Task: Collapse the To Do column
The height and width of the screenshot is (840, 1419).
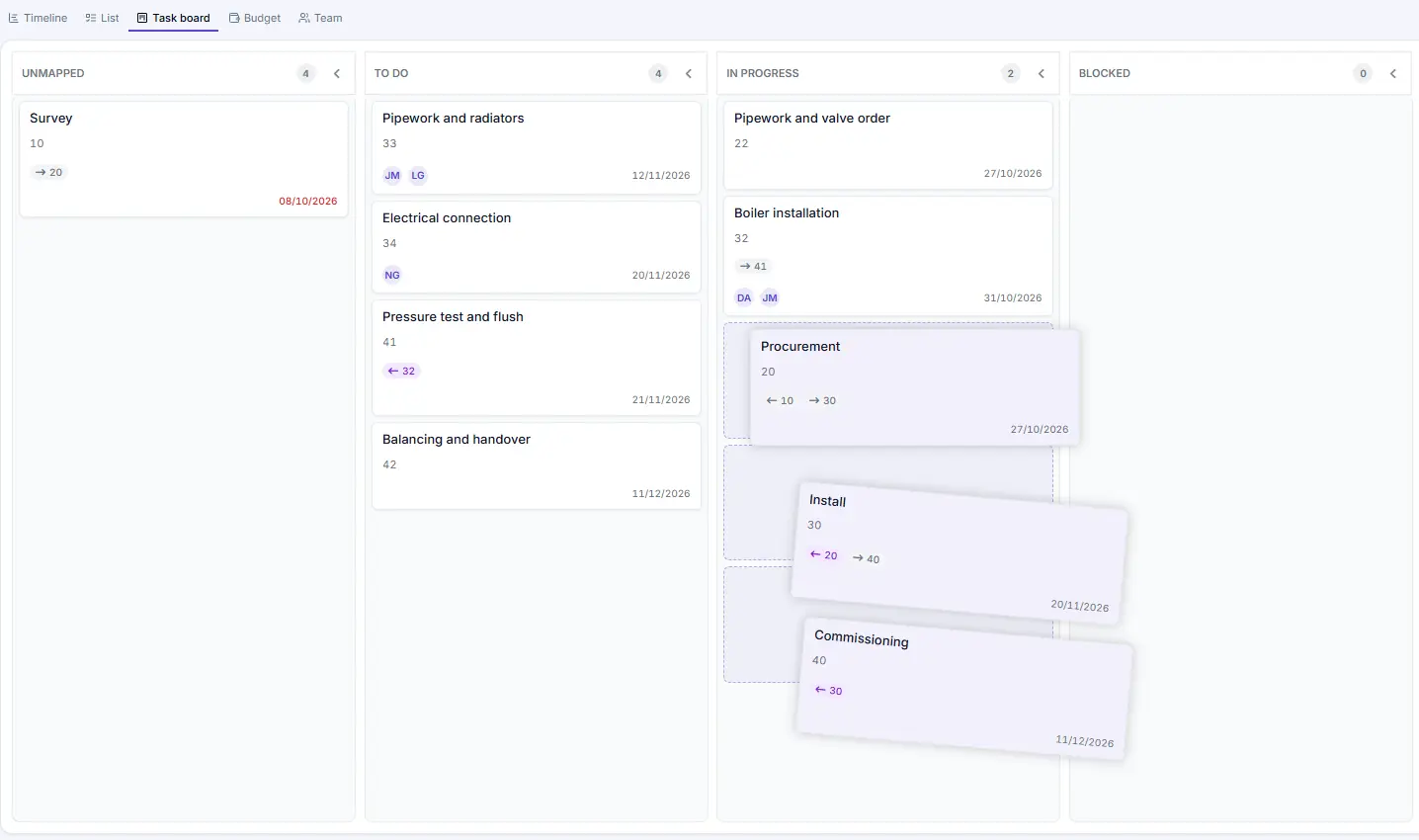Action: click(x=689, y=73)
